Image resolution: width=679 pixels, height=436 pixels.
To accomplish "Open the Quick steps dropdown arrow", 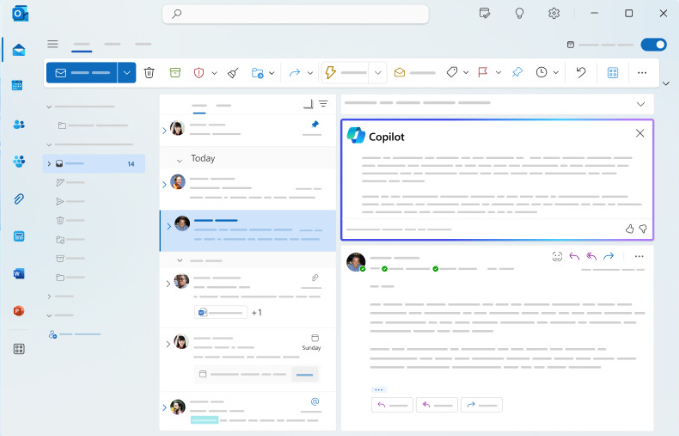I will click(378, 73).
